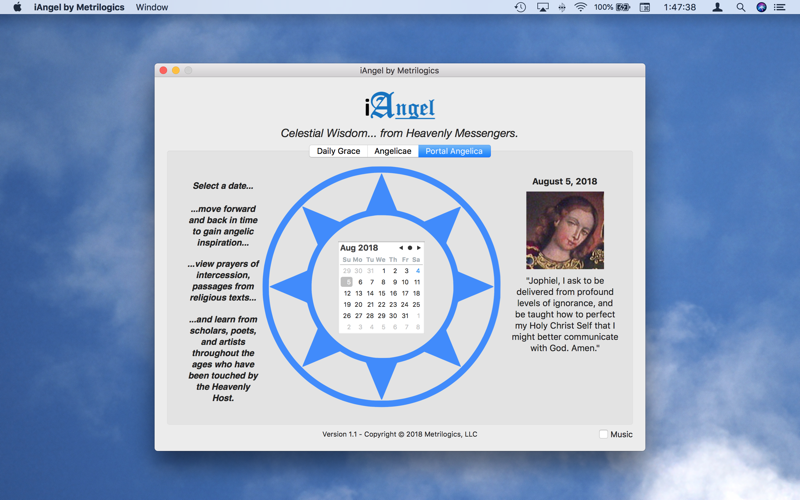The height and width of the screenshot is (500, 800).
Task: Open the Angelicae tab
Action: click(392, 151)
